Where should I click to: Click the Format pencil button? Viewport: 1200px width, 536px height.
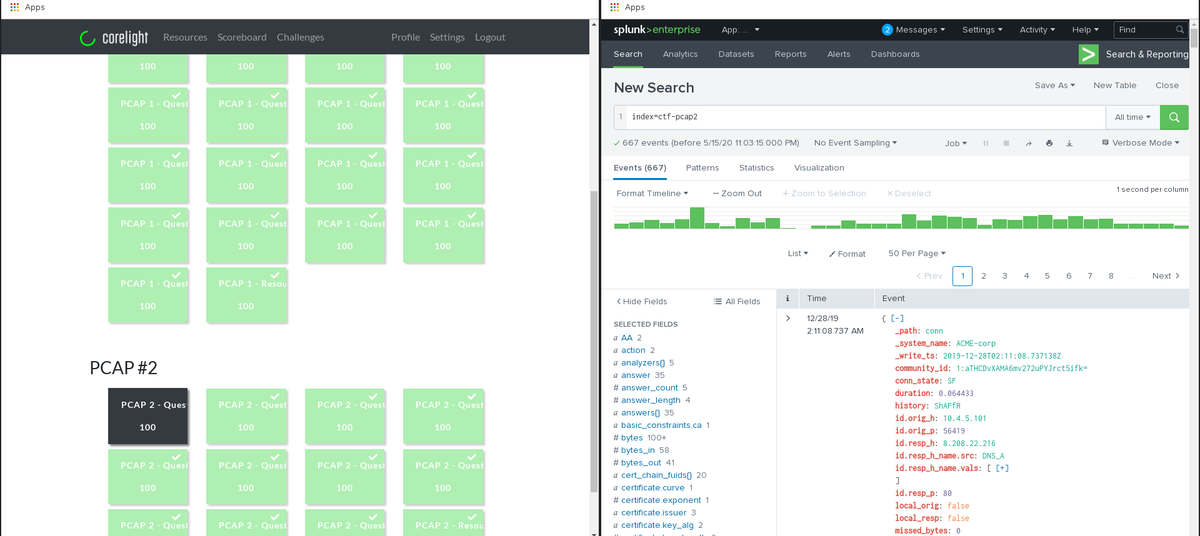pyautogui.click(x=848, y=254)
